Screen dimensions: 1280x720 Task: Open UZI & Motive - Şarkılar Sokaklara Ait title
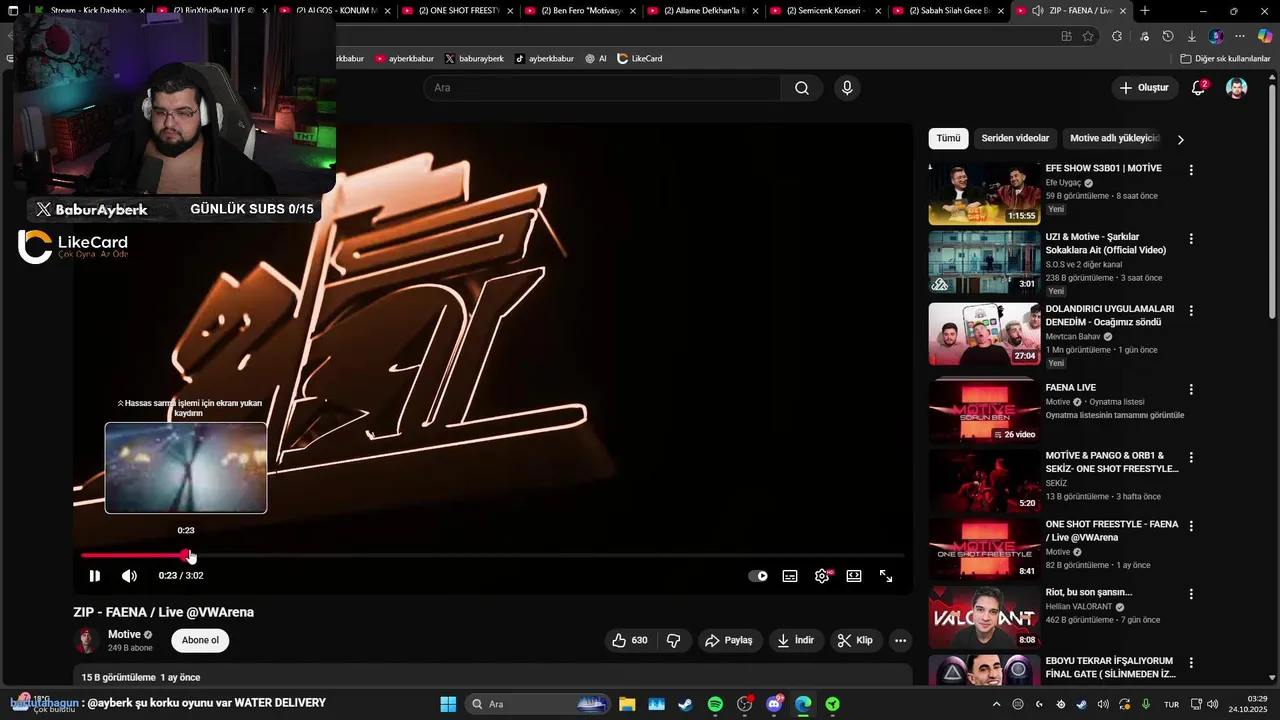(1106, 243)
